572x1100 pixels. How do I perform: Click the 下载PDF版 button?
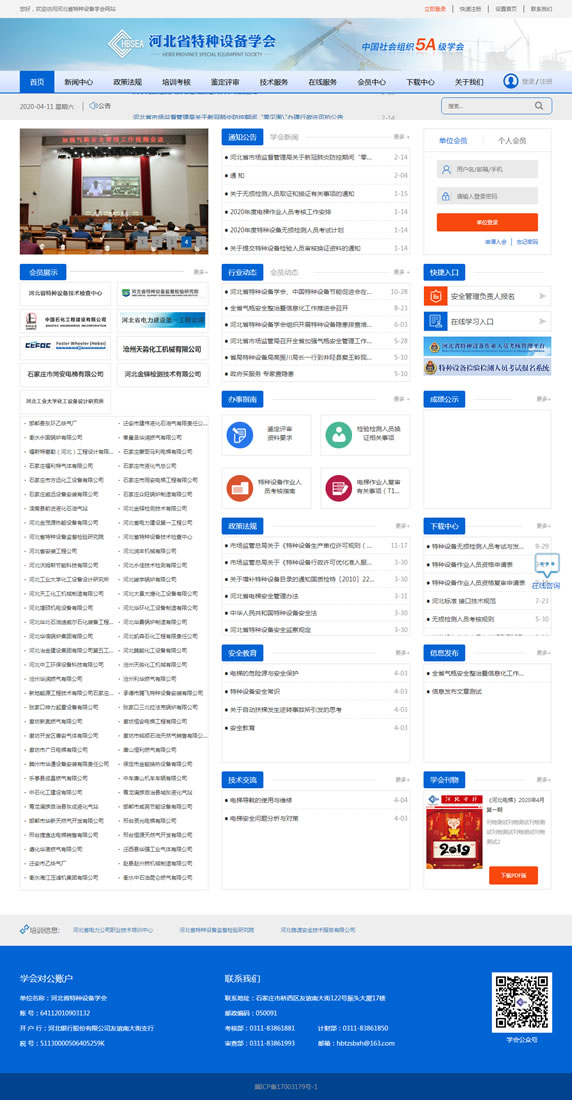pos(513,876)
